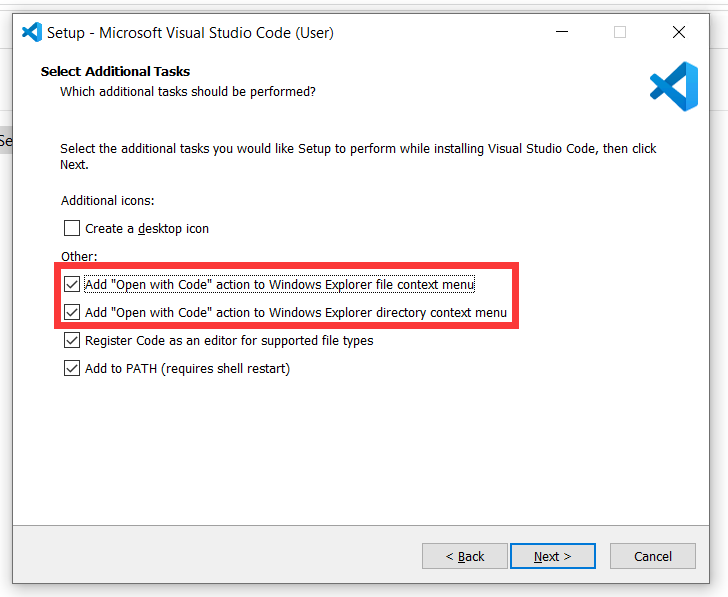Click the Additional icons section label
This screenshot has height=597, width=728.
pos(107,200)
